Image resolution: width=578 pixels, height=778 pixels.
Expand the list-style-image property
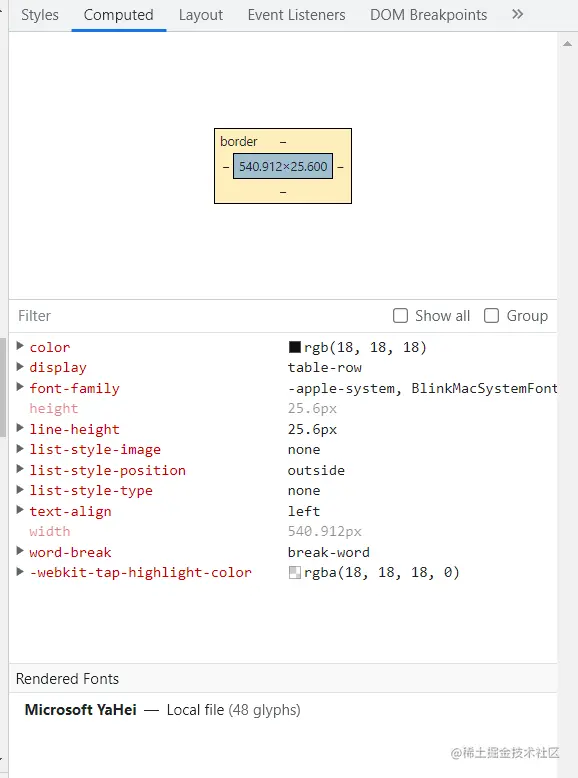(x=20, y=449)
